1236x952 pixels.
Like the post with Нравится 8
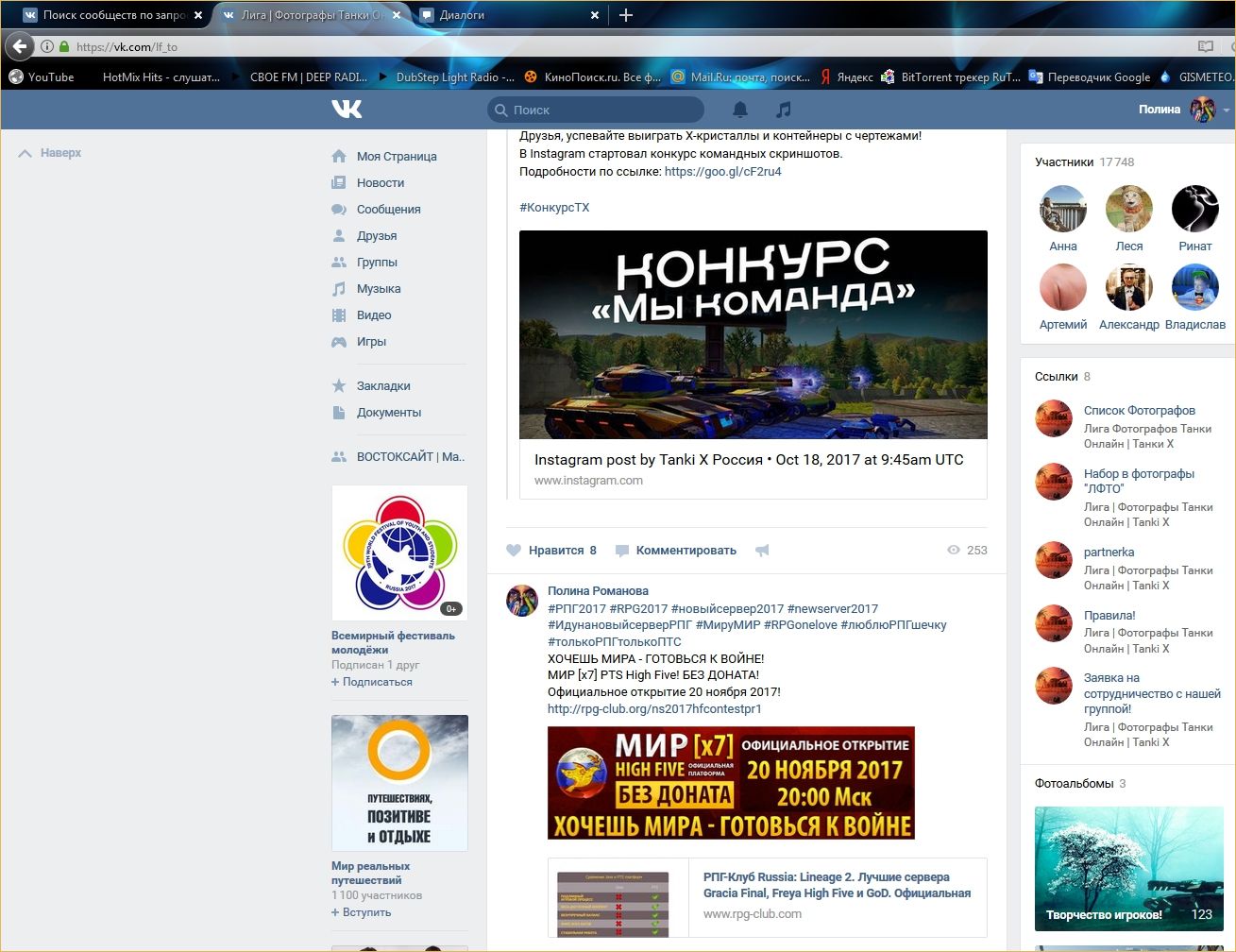click(551, 551)
